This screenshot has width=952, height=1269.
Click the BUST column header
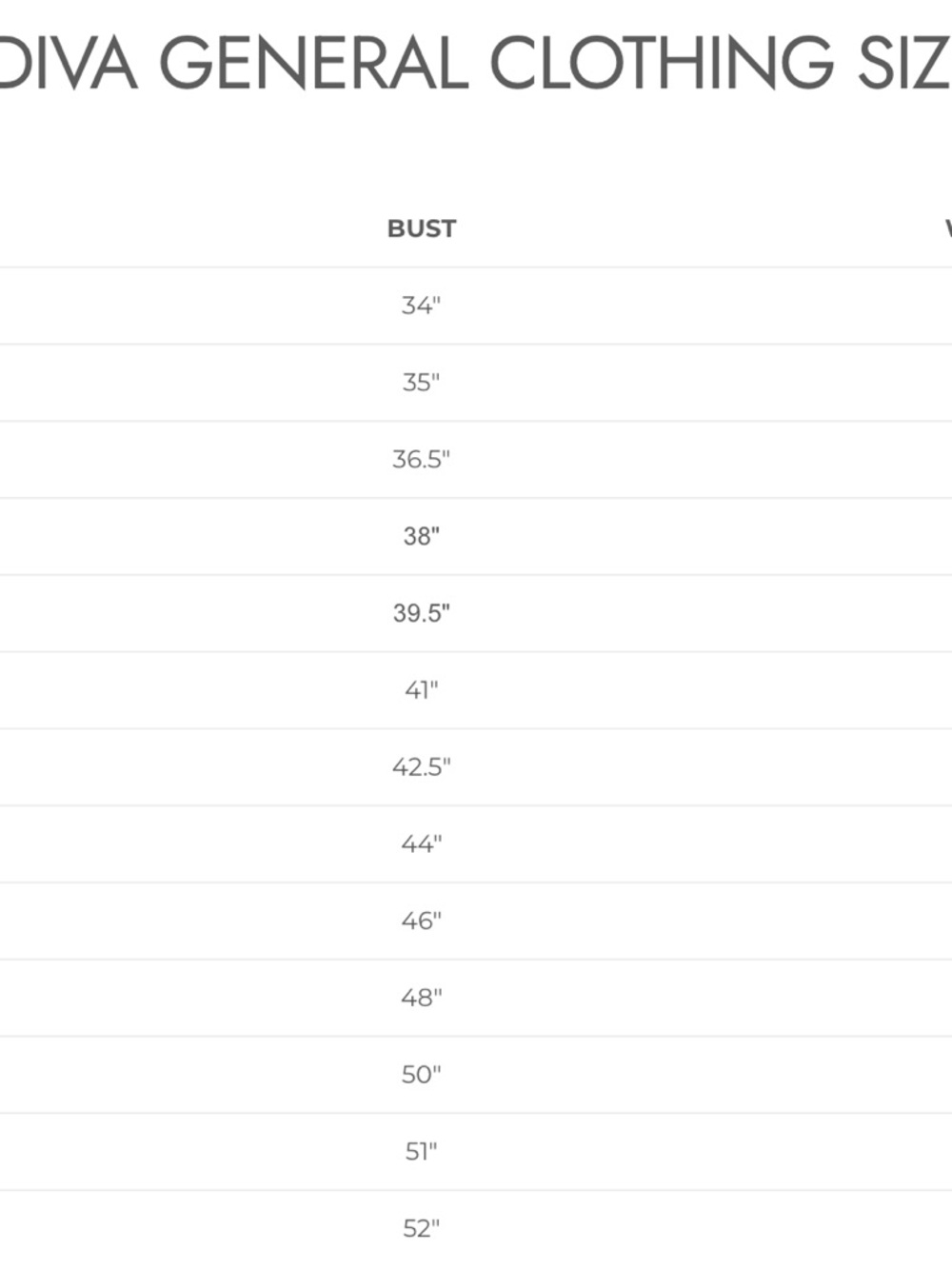click(422, 228)
